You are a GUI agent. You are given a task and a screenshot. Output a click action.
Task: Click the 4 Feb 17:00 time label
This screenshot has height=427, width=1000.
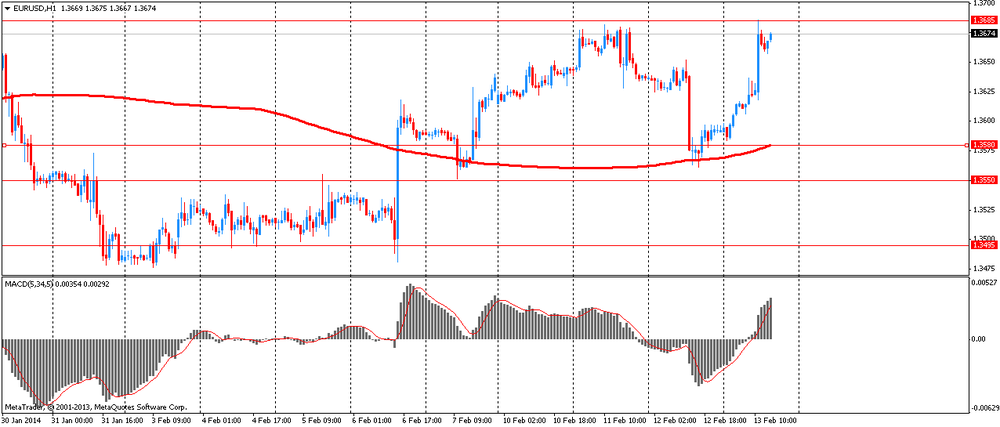pos(271,421)
